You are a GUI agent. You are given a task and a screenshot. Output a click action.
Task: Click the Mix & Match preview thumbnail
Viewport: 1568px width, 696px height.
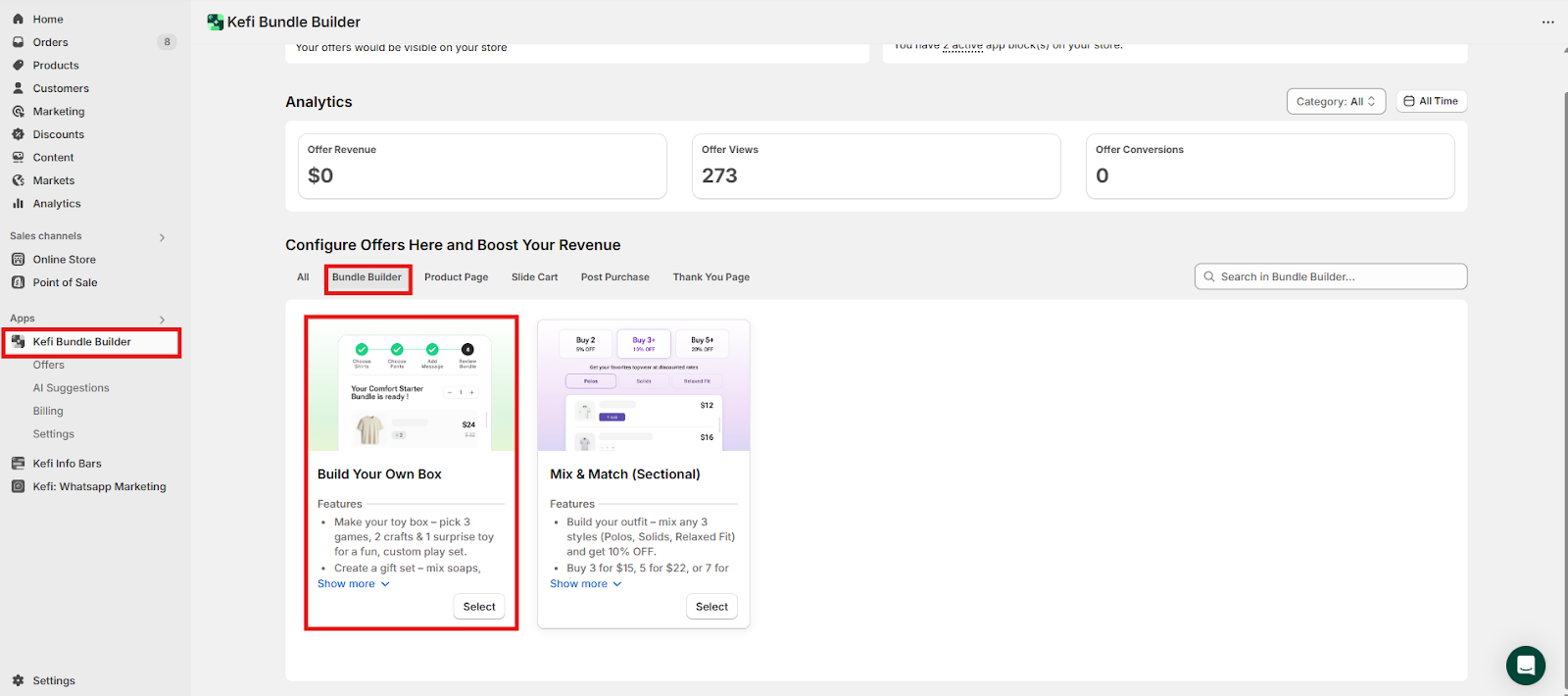643,386
